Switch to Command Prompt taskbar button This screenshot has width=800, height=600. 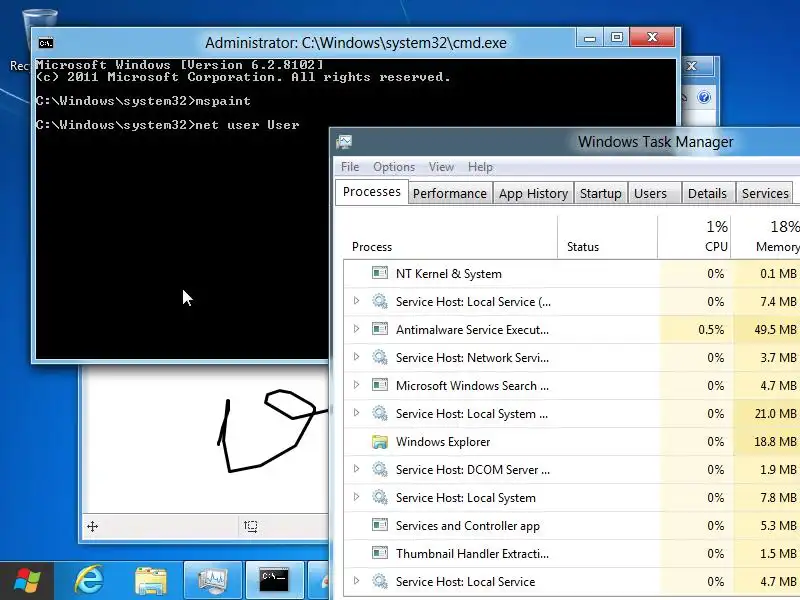tap(274, 581)
